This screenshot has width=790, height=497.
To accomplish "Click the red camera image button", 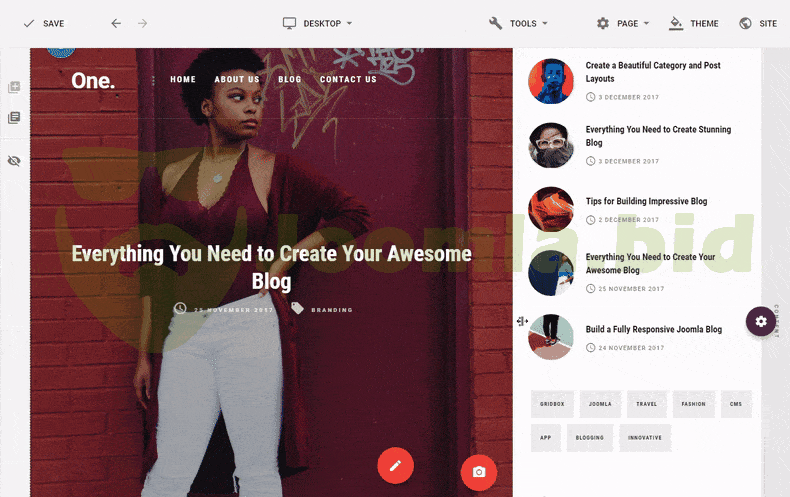I will coord(479,472).
